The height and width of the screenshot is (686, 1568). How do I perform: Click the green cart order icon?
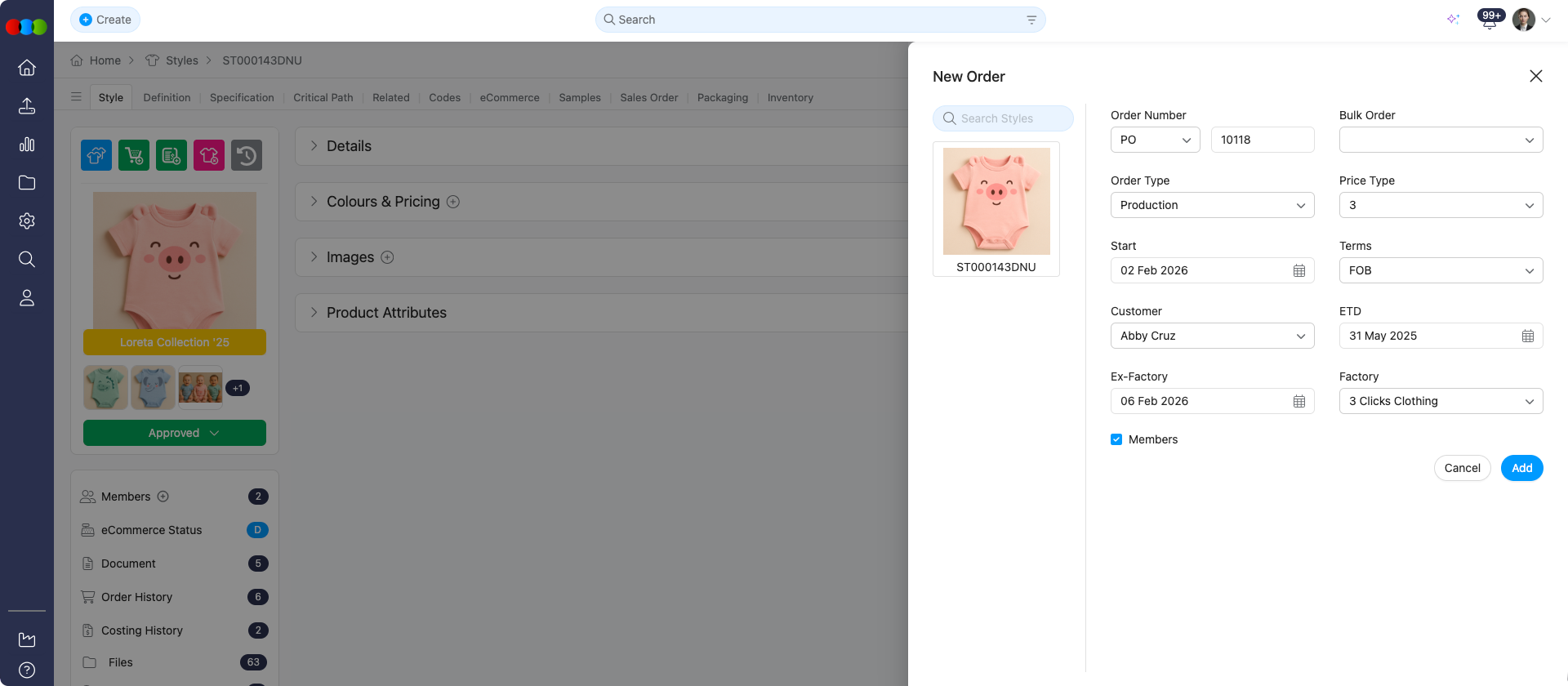[134, 155]
